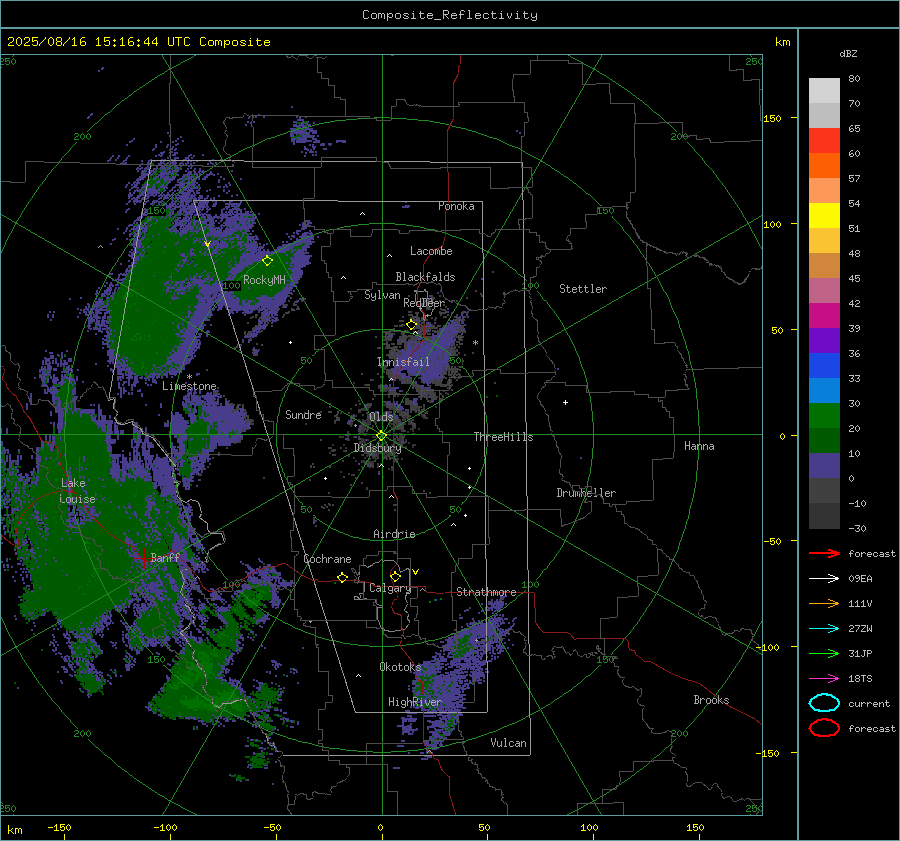Click the white 09EA arrow icon
Screen dimensions: 900x841
click(x=824, y=579)
